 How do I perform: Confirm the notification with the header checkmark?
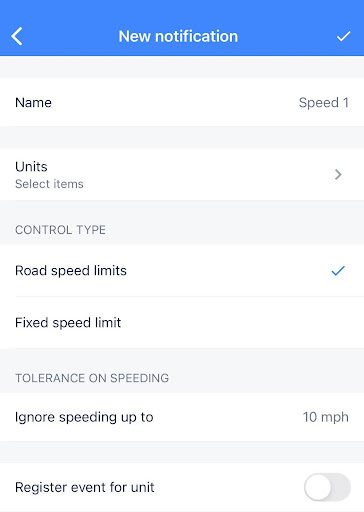click(x=343, y=36)
